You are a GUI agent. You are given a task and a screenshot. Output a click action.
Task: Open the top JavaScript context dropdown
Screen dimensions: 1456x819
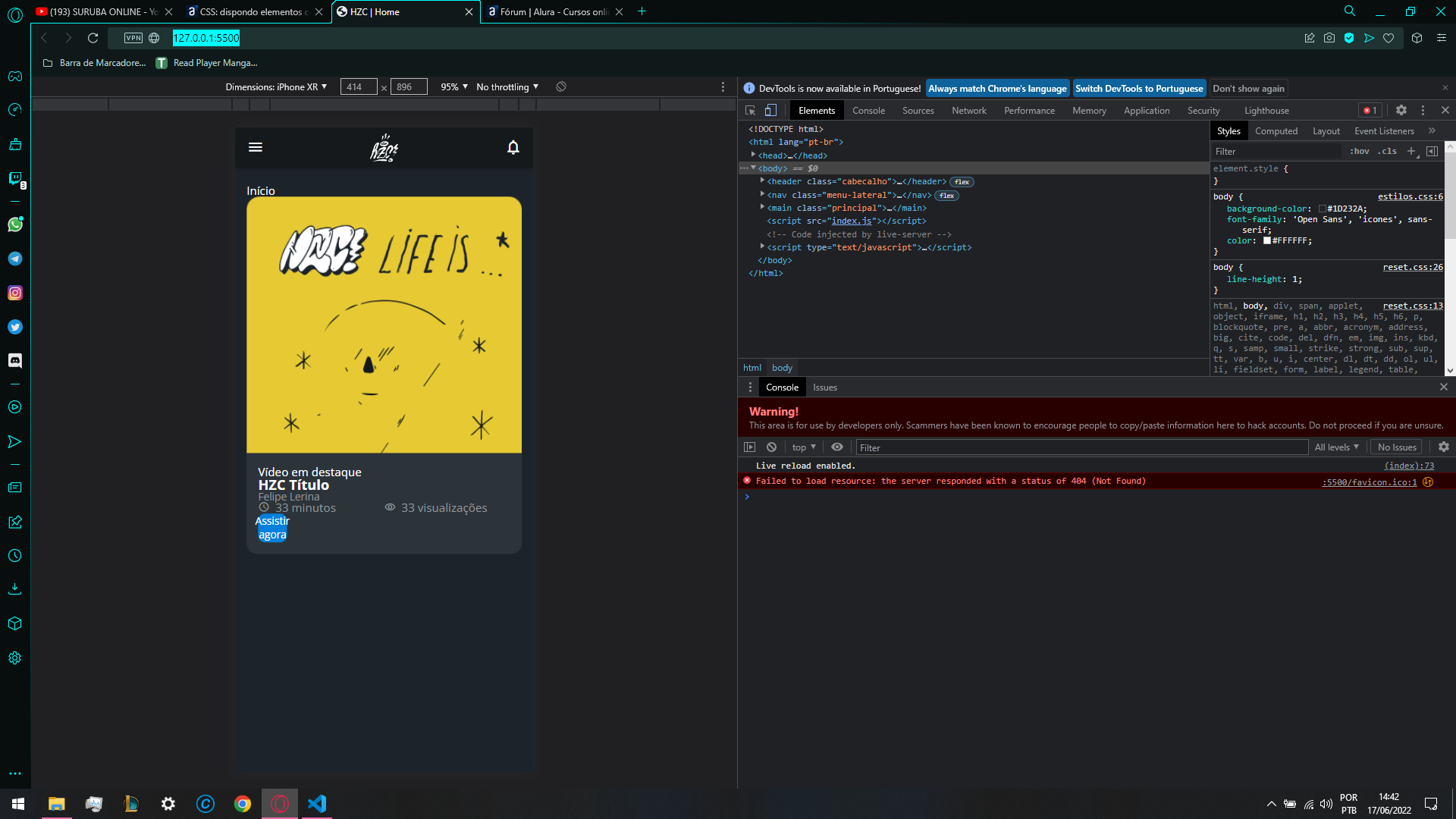tap(804, 447)
